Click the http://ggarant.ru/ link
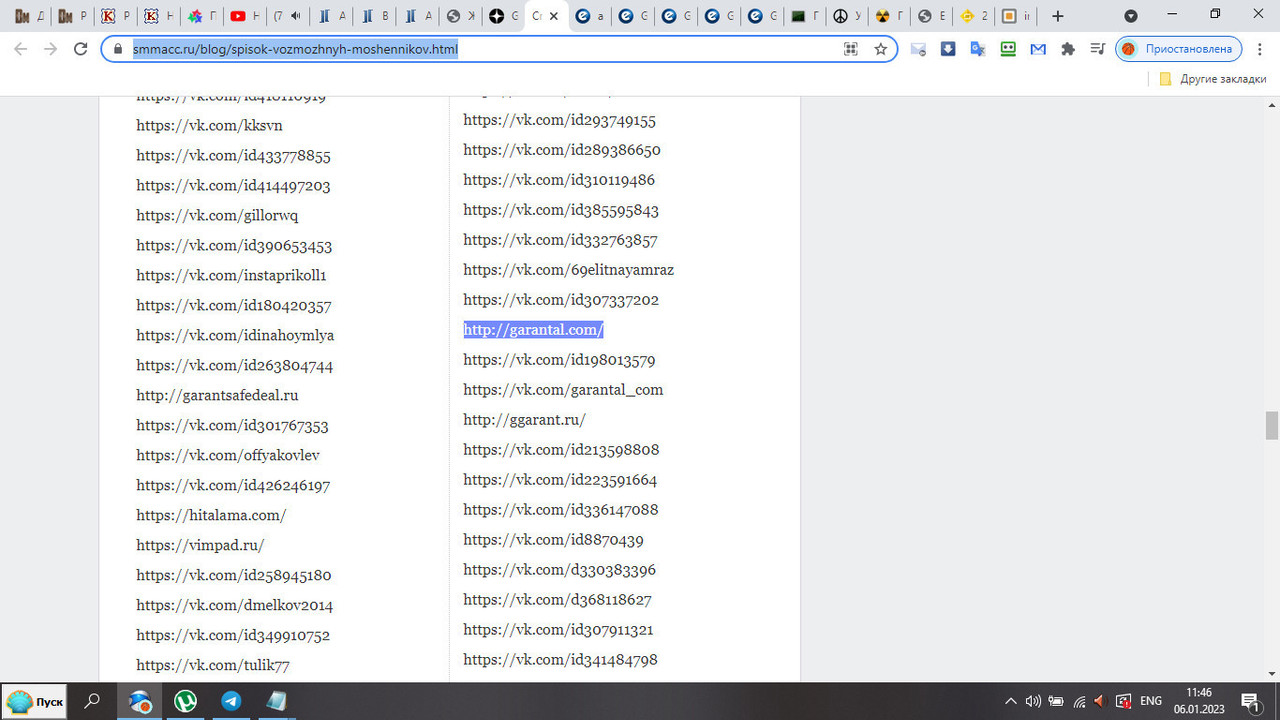Viewport: 1280px width, 720px height. [524, 420]
